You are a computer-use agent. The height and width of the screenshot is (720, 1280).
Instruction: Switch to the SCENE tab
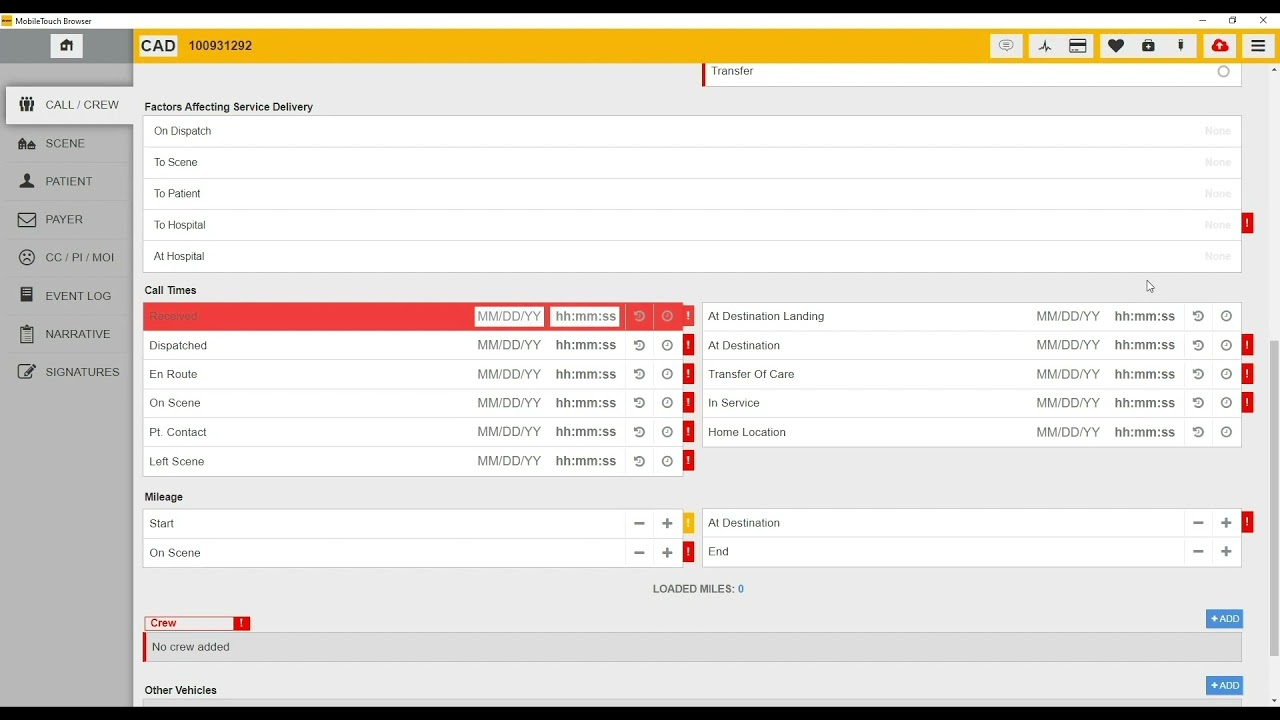click(66, 143)
